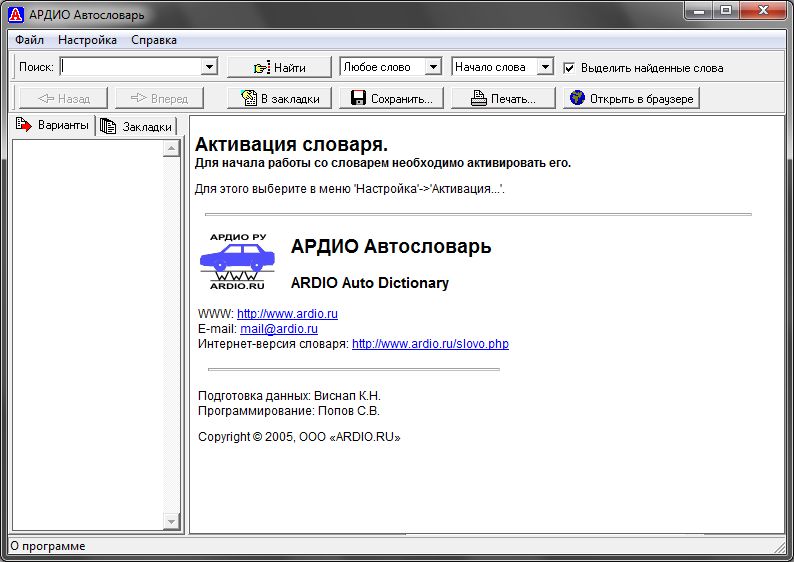794x562 pixels.
Task: Click the Найти search button
Action: pos(279,67)
